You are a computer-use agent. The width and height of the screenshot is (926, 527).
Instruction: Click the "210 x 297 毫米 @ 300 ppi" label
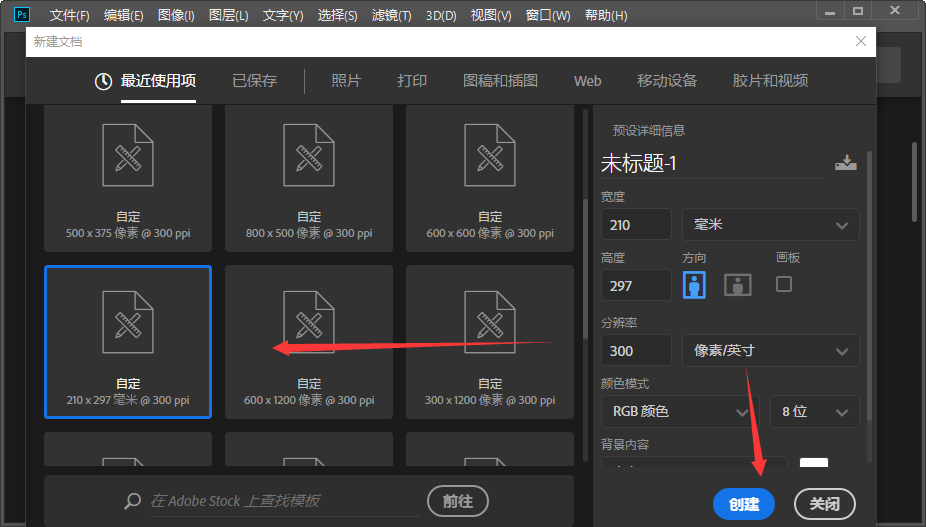128,400
